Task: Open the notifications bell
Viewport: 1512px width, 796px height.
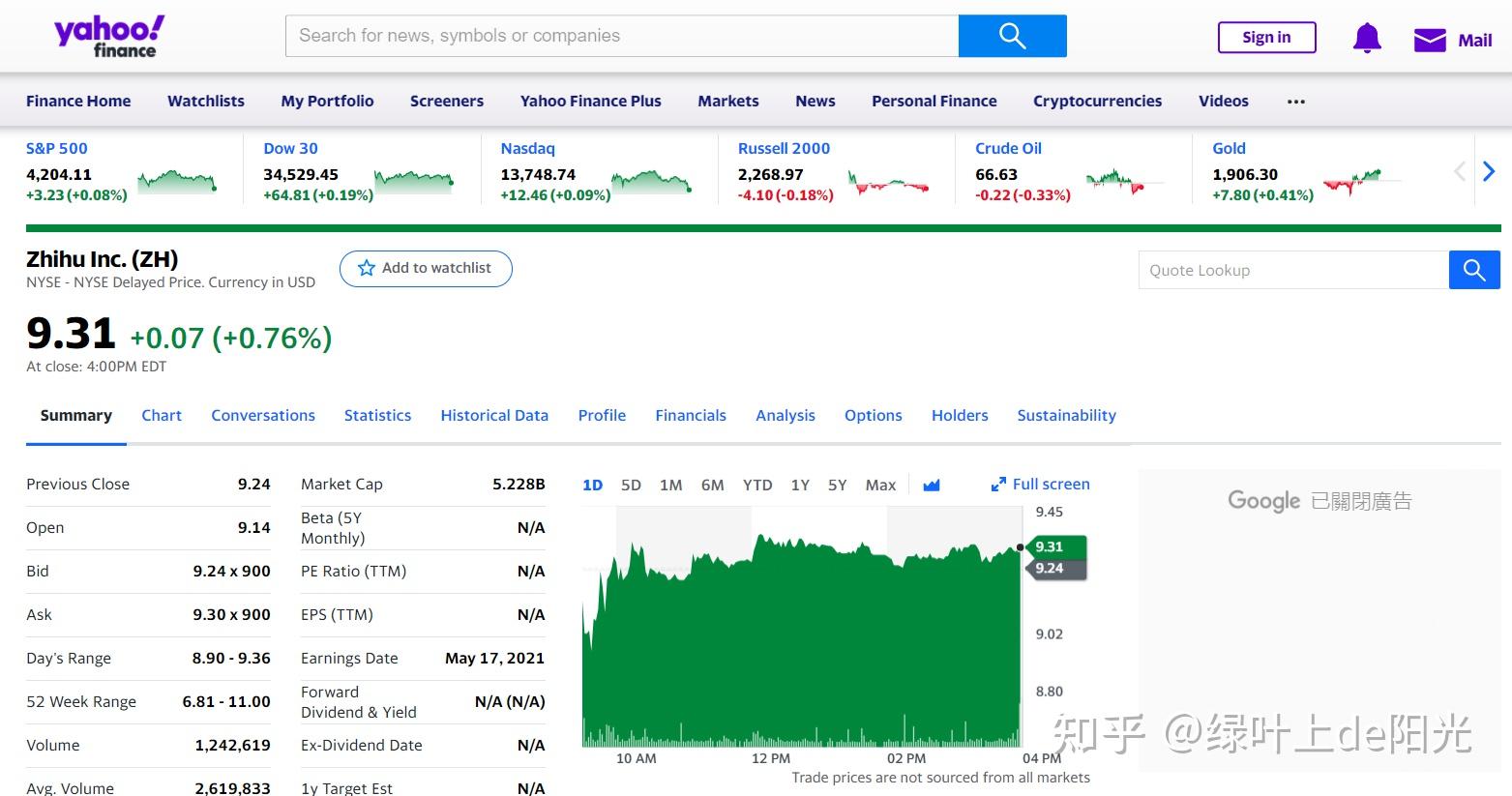Action: click(1367, 39)
